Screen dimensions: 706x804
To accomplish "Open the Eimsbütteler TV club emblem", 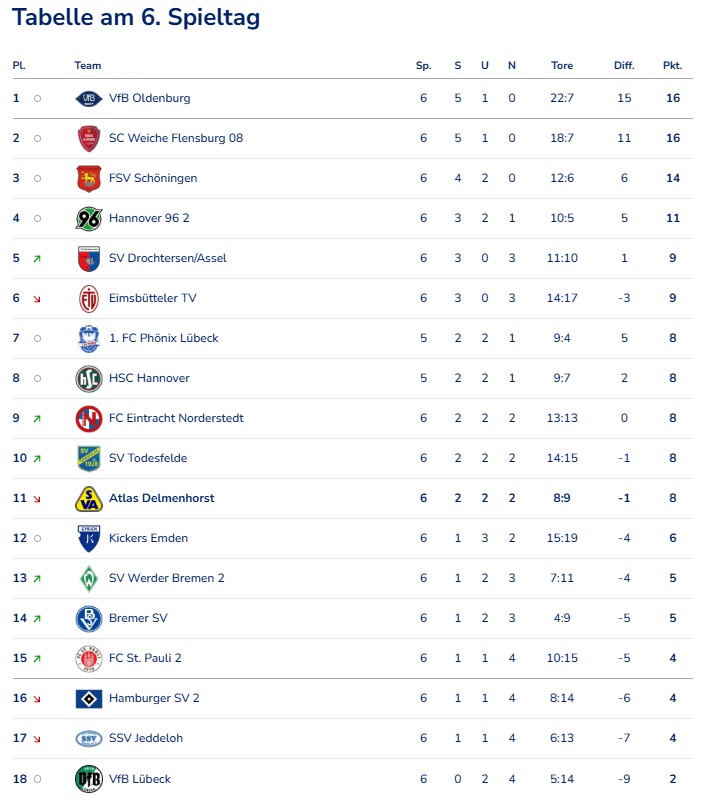I will click(x=89, y=298).
